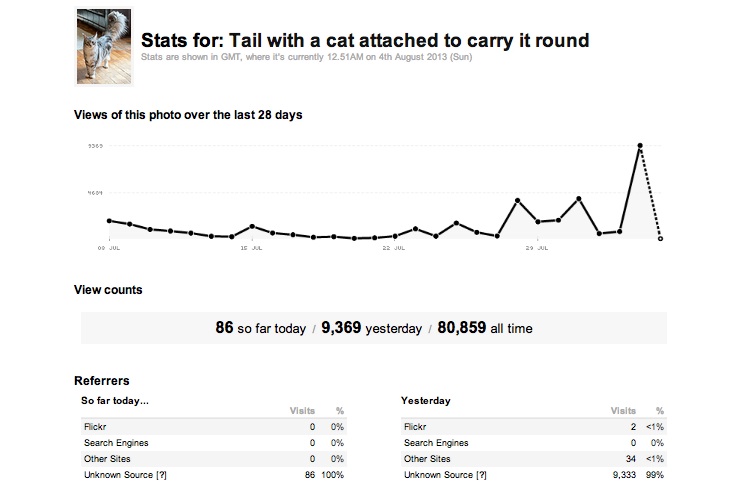Click the 29 JUL label on the chart axis
This screenshot has height=504, width=751.
(537, 247)
